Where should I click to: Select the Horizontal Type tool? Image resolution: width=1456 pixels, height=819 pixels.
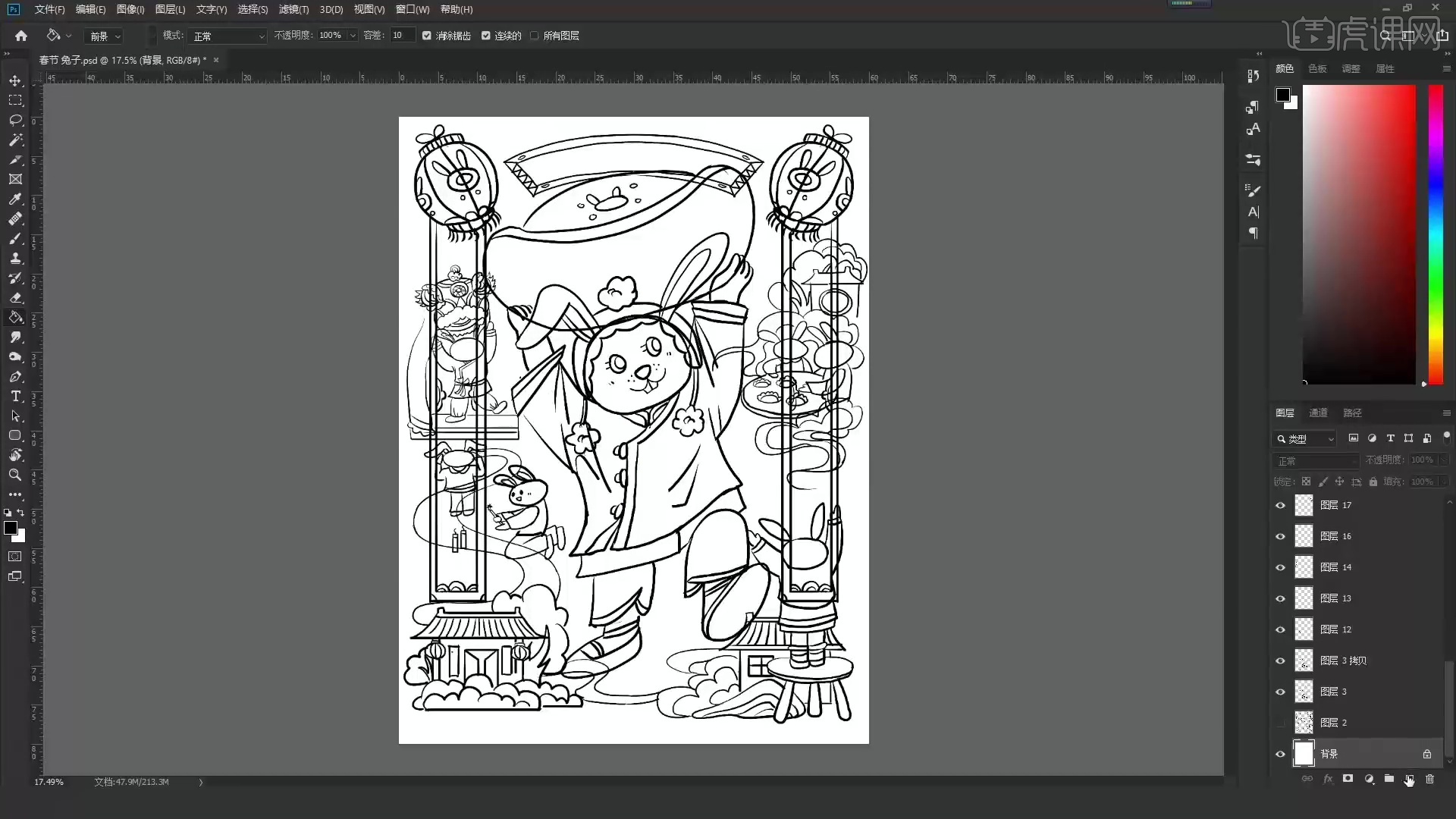coord(15,396)
